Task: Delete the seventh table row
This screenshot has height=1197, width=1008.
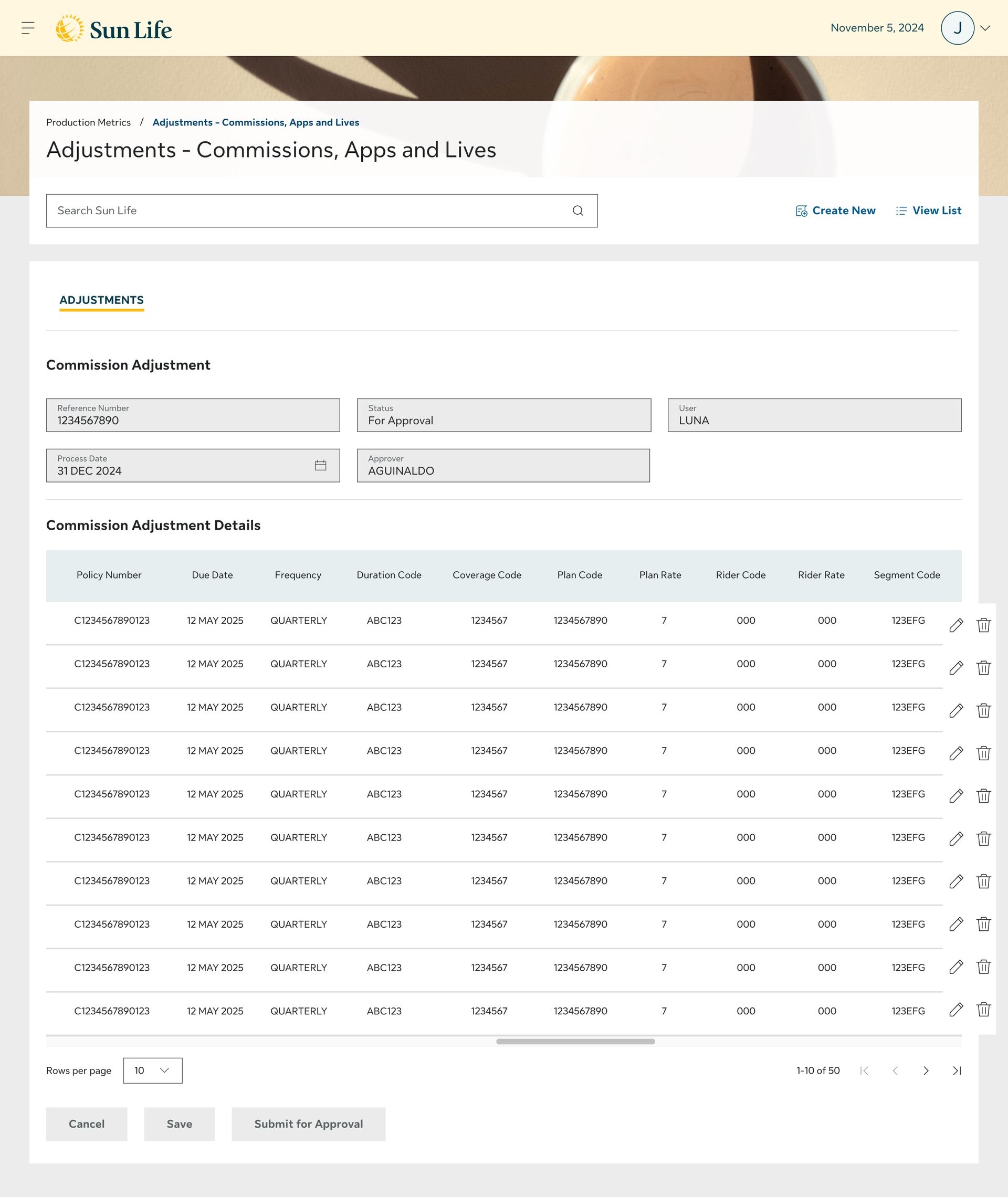Action: point(983,881)
